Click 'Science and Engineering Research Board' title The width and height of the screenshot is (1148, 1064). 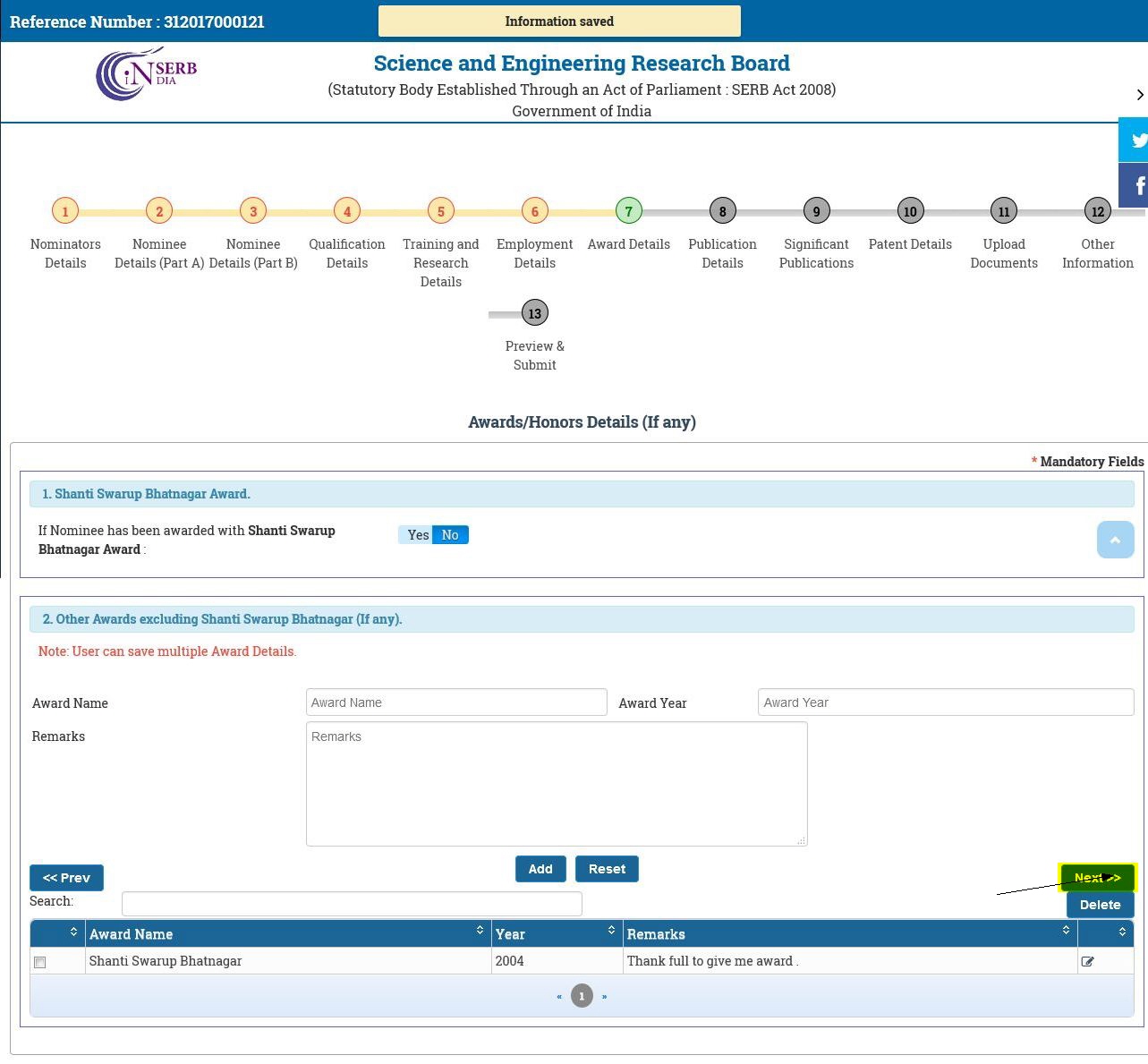coord(582,64)
